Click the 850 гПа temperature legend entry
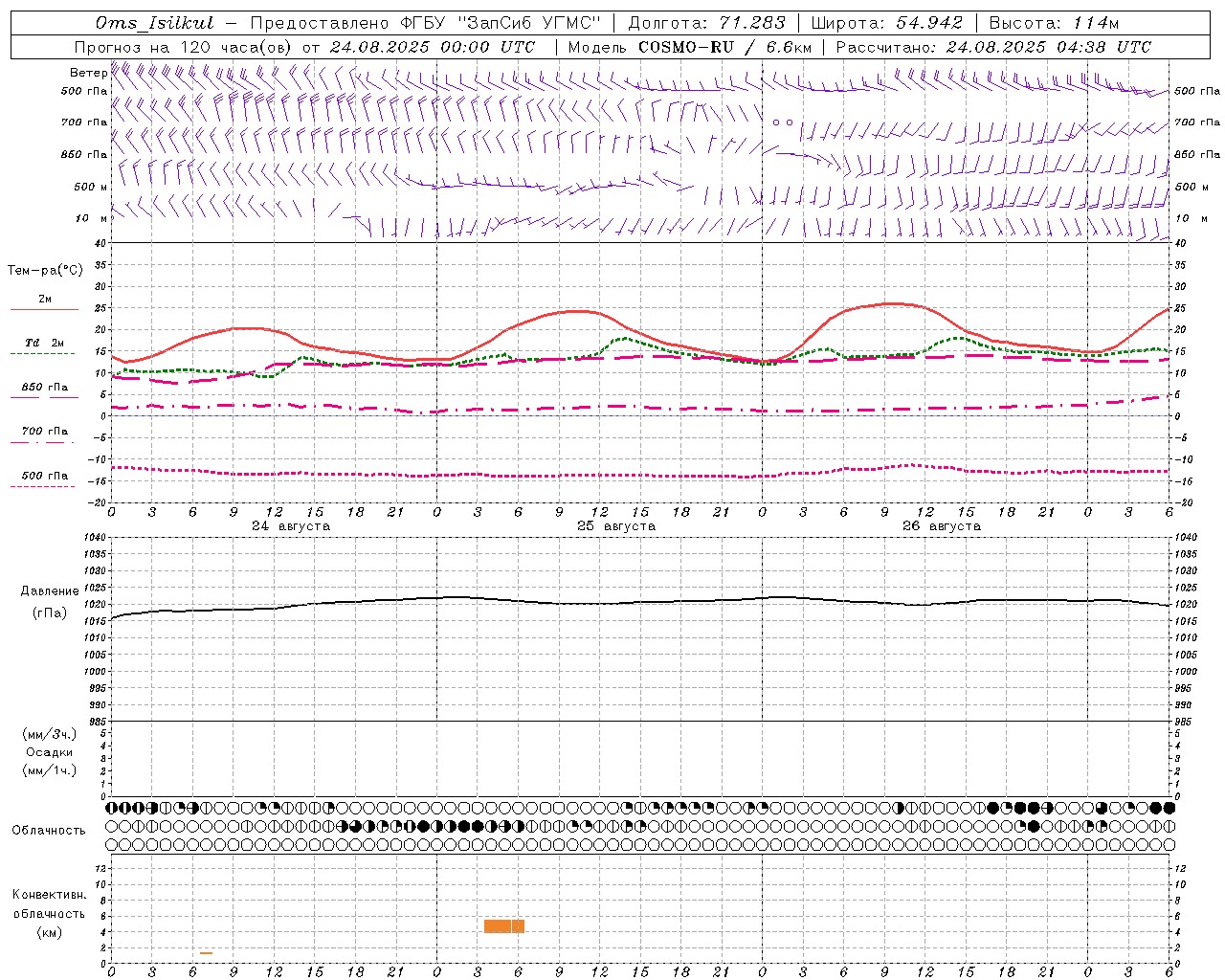 (x=44, y=388)
